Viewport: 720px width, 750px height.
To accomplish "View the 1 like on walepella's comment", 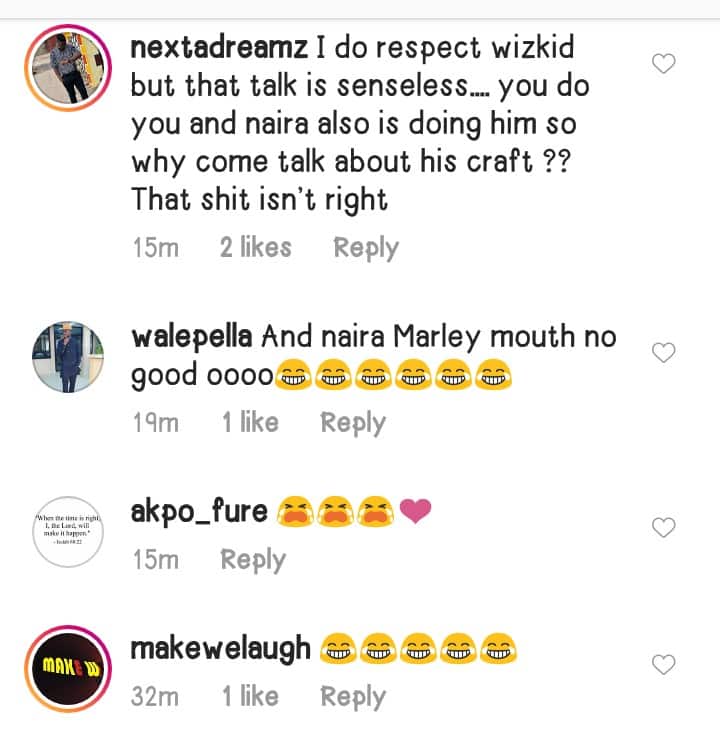I will click(250, 422).
